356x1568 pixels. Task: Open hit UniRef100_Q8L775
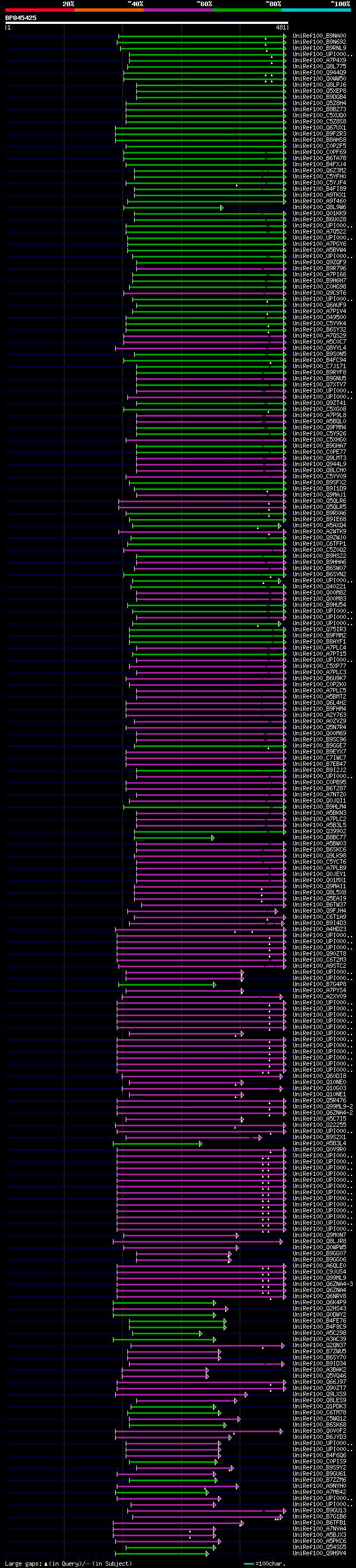pyautogui.click(x=319, y=66)
